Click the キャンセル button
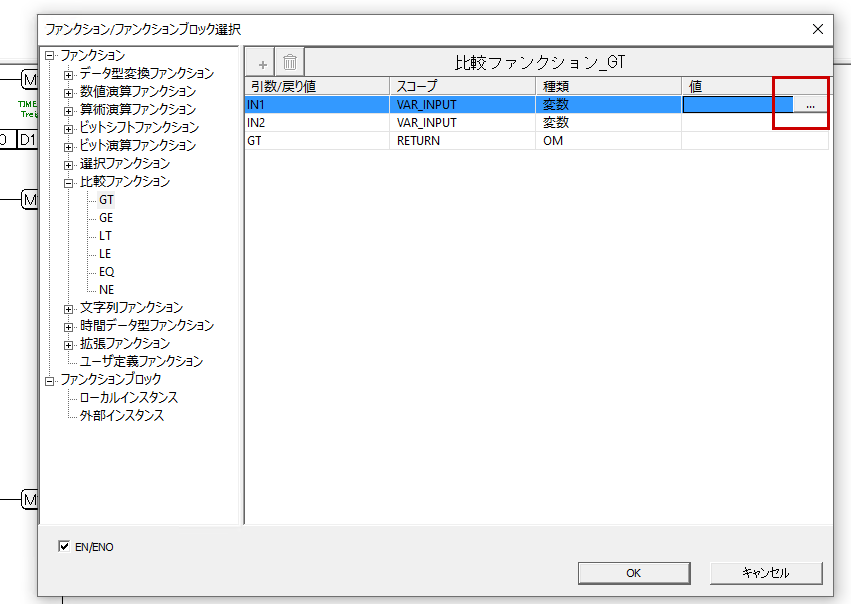Viewport: 851px width, 604px height. tap(766, 573)
